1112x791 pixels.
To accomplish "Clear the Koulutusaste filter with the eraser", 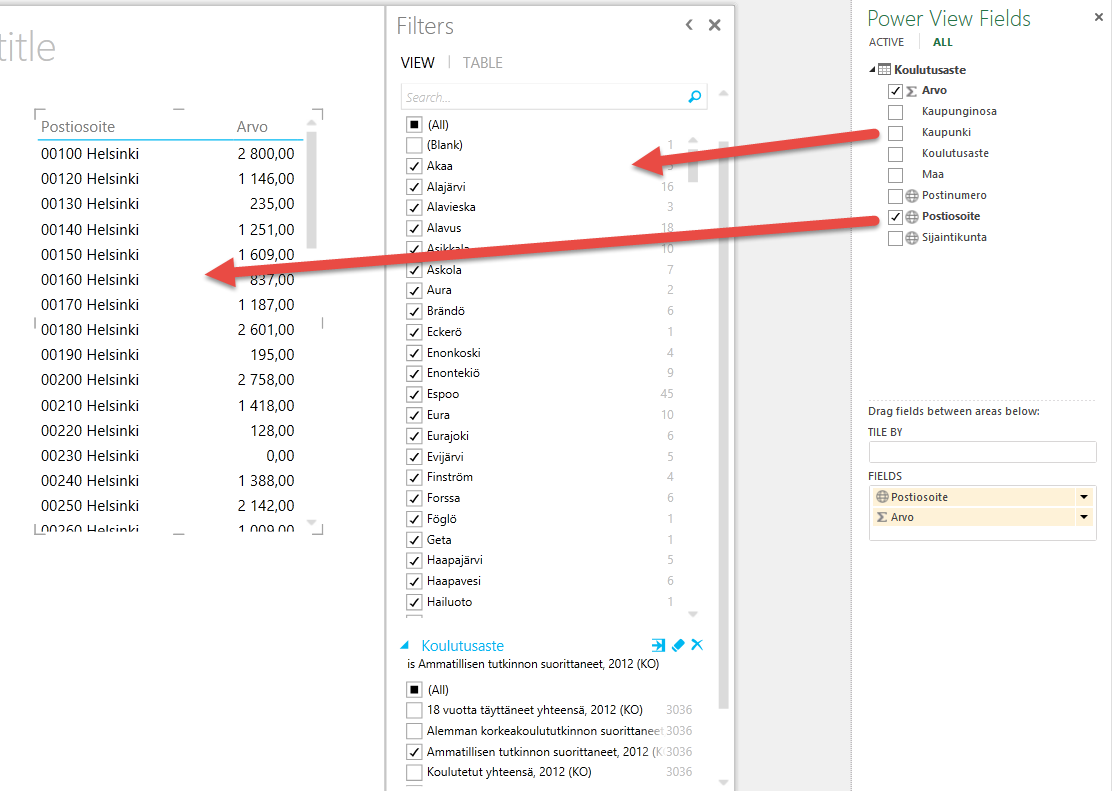I will pos(678,645).
